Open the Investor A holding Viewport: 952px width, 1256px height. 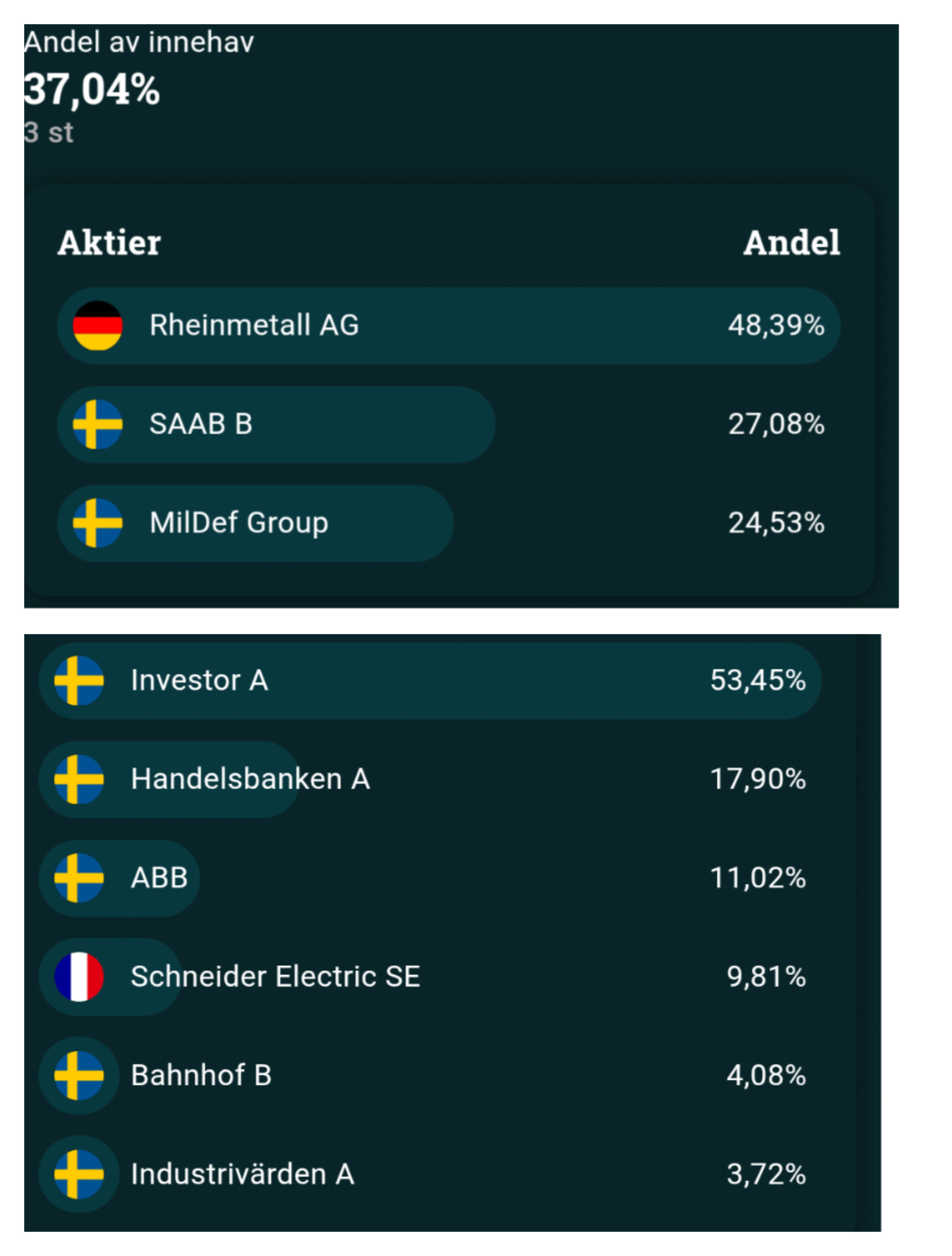coord(199,680)
